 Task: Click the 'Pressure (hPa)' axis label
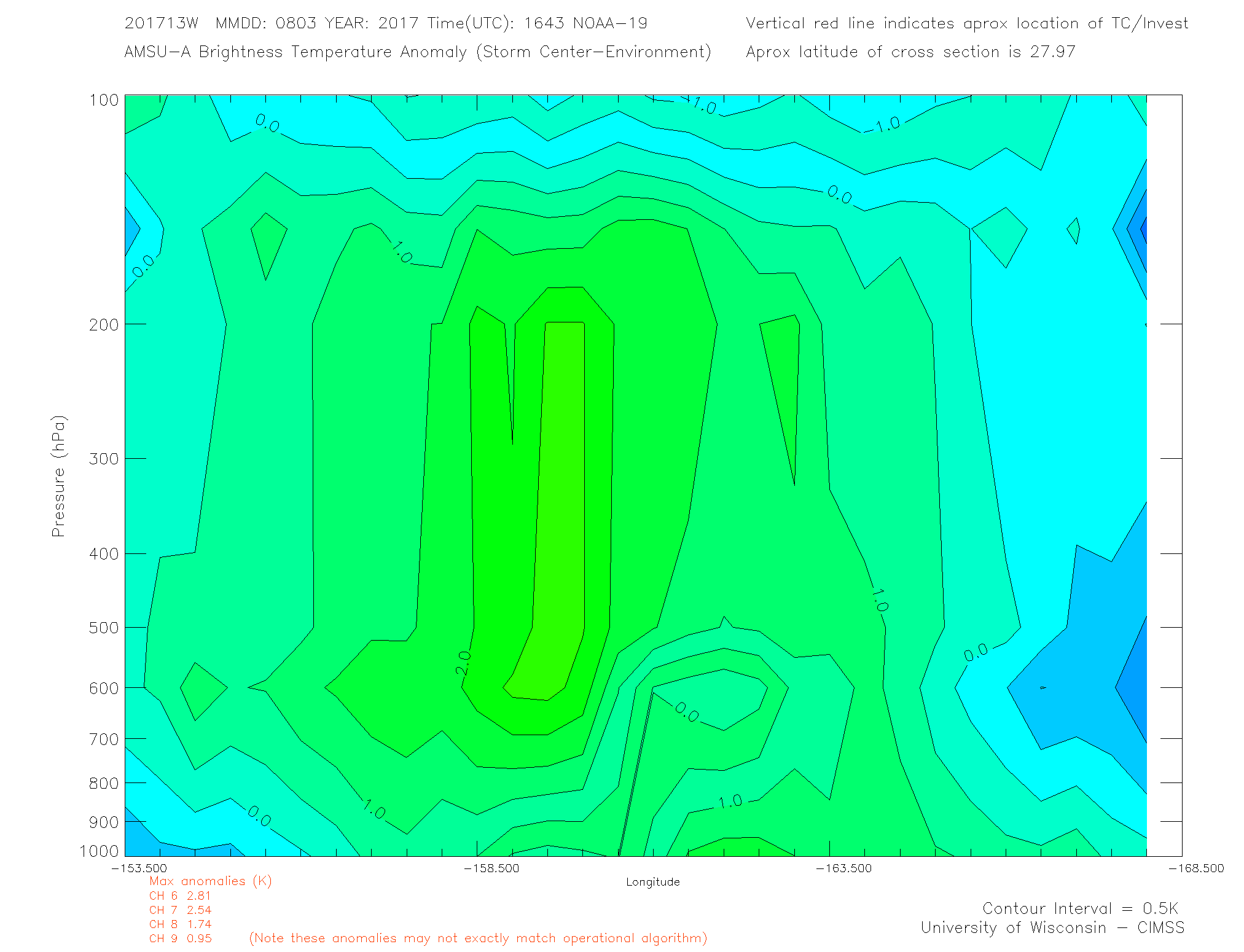(x=58, y=477)
